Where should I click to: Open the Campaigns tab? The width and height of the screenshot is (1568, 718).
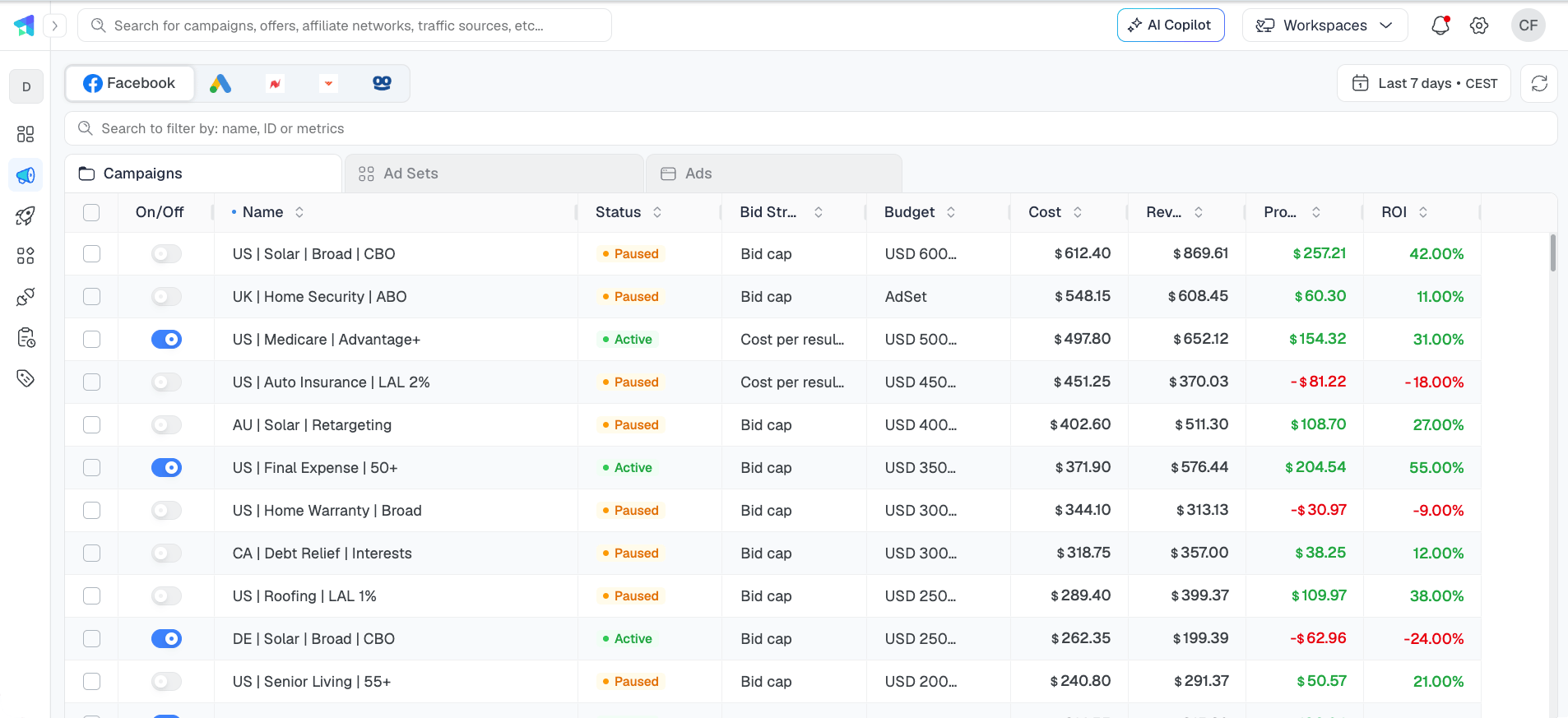(x=203, y=174)
